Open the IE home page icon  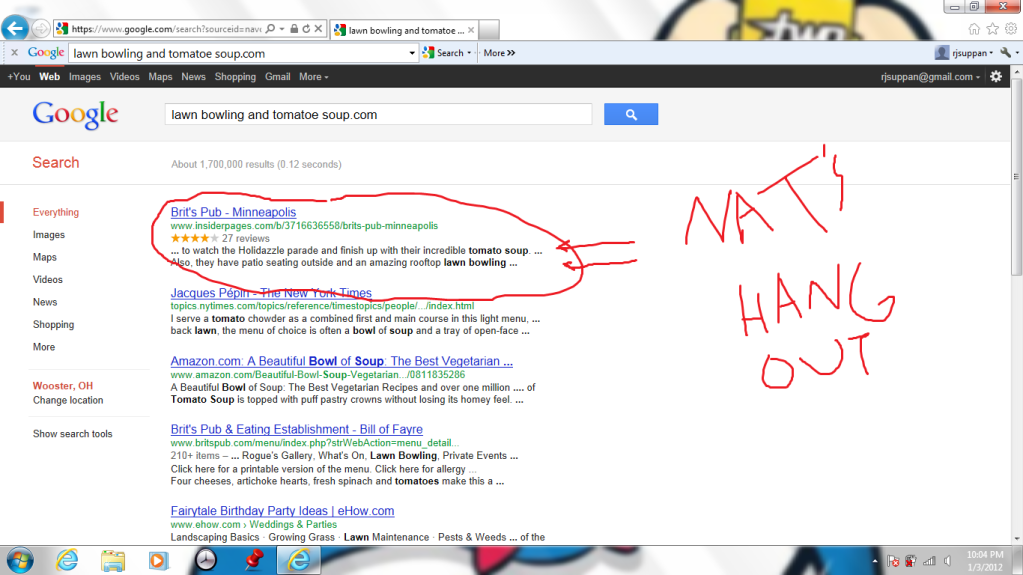[974, 29]
